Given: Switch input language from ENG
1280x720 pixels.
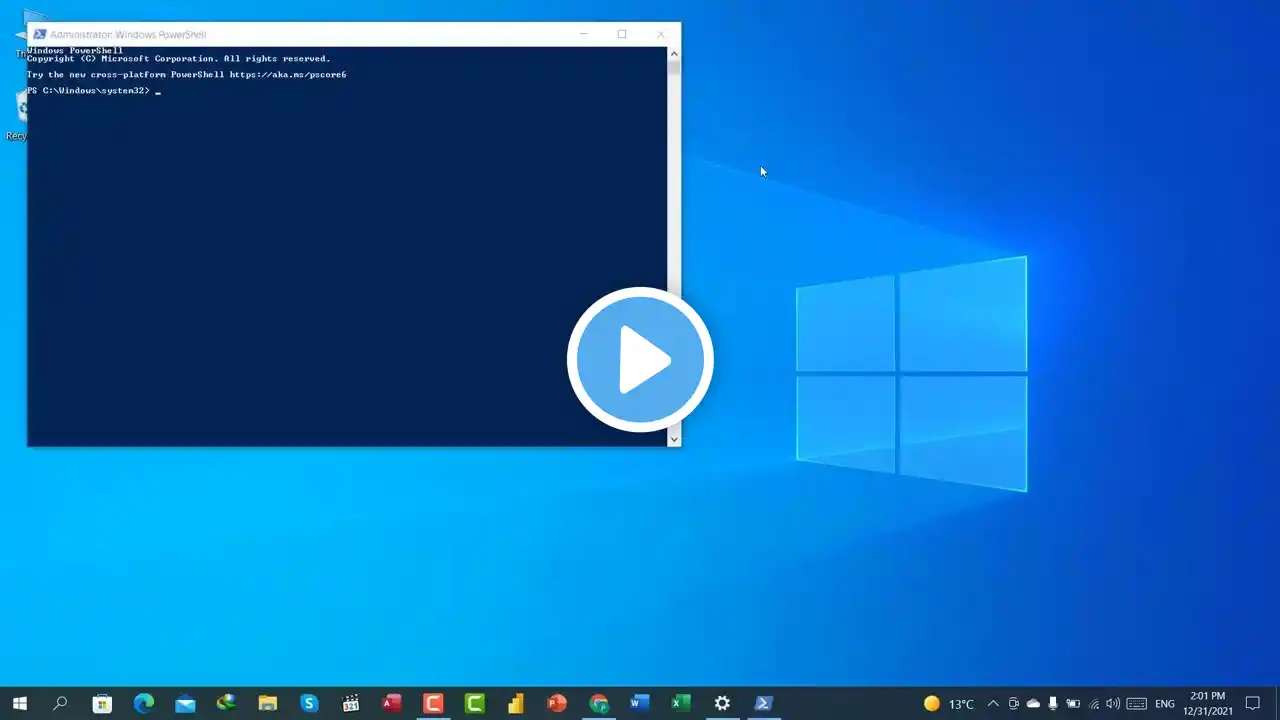Looking at the screenshot, I should 1165,704.
